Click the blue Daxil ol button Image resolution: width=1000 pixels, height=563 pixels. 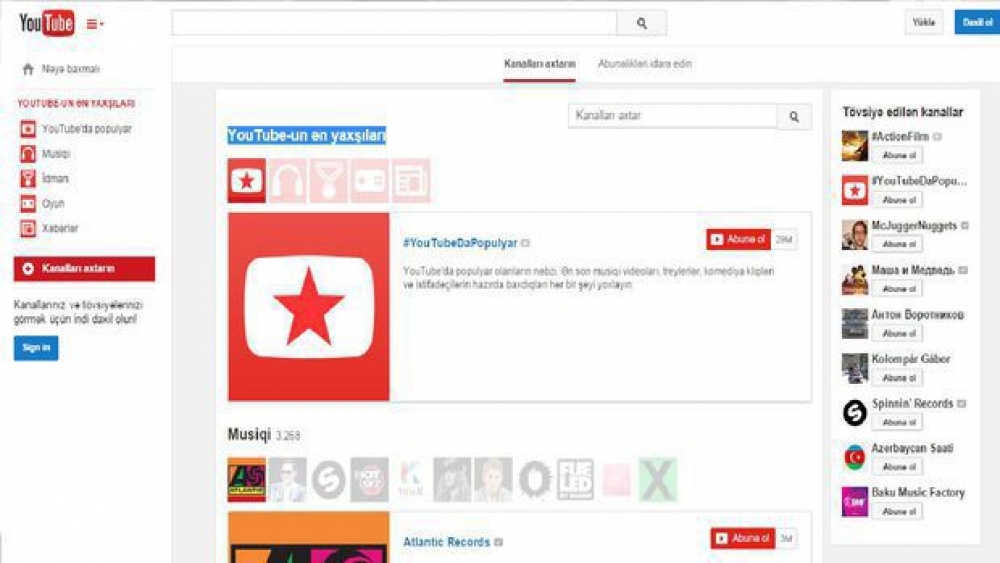[977, 22]
